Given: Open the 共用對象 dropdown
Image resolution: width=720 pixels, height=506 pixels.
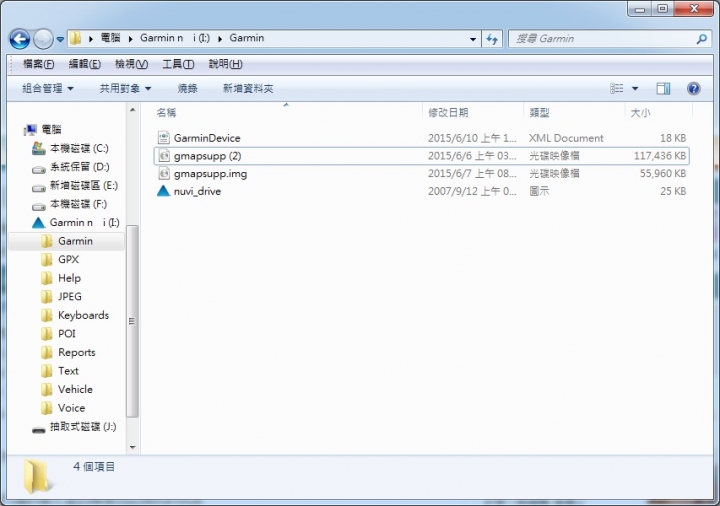Looking at the screenshot, I should (125, 89).
